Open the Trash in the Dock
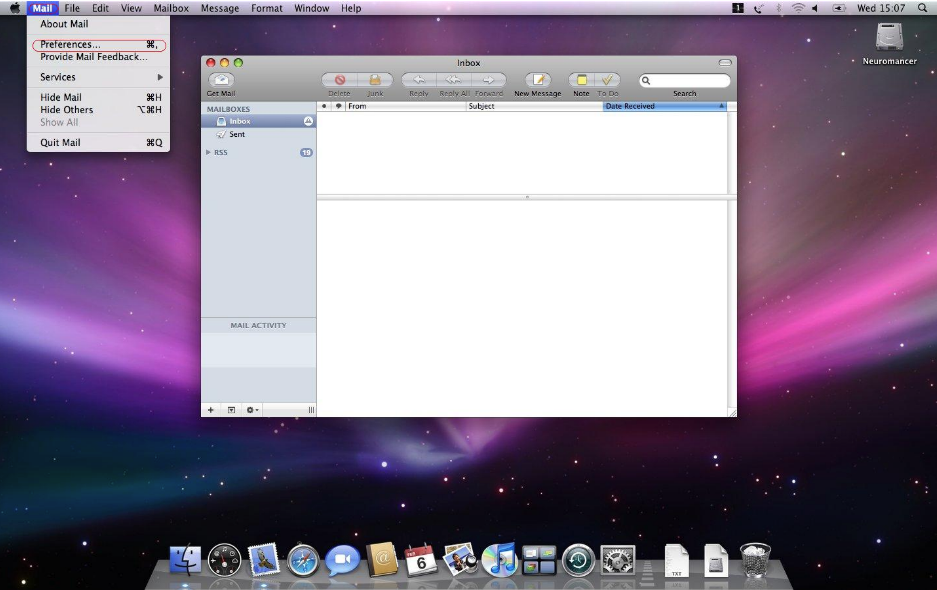 pos(755,560)
